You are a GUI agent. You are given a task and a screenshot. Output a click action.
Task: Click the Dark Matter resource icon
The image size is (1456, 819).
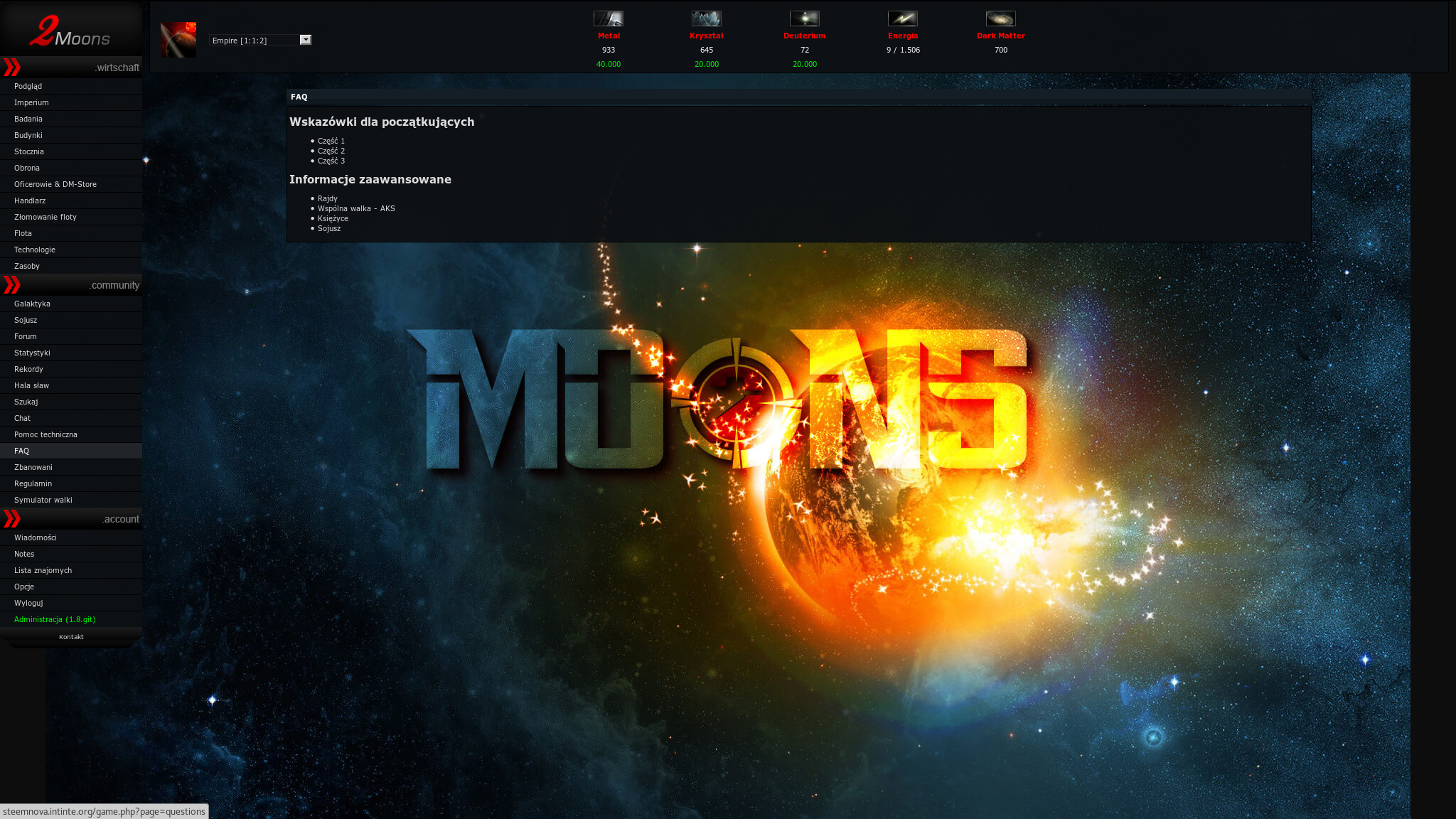coord(1001,18)
